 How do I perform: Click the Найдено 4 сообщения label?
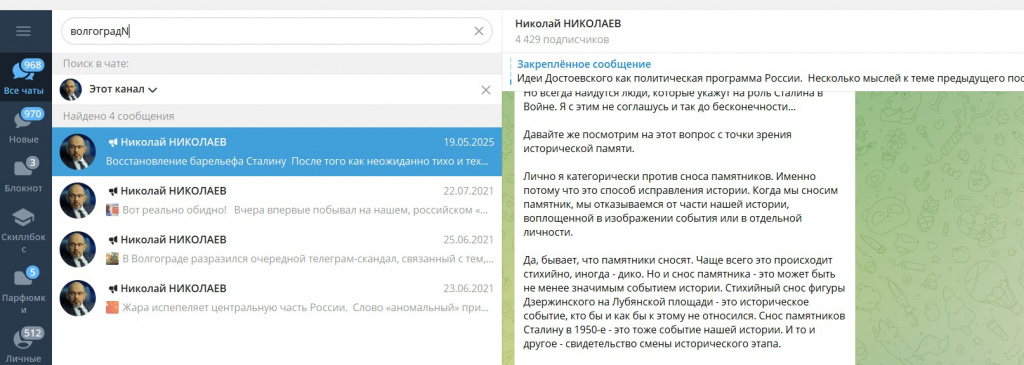click(119, 116)
